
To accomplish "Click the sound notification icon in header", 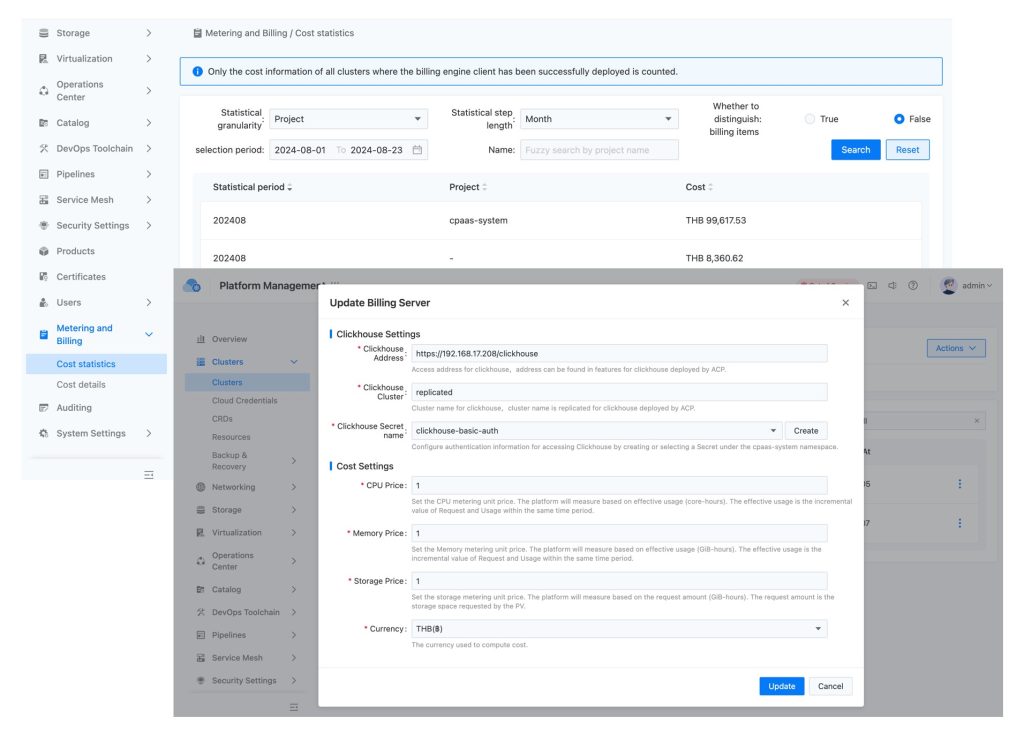I will (892, 286).
